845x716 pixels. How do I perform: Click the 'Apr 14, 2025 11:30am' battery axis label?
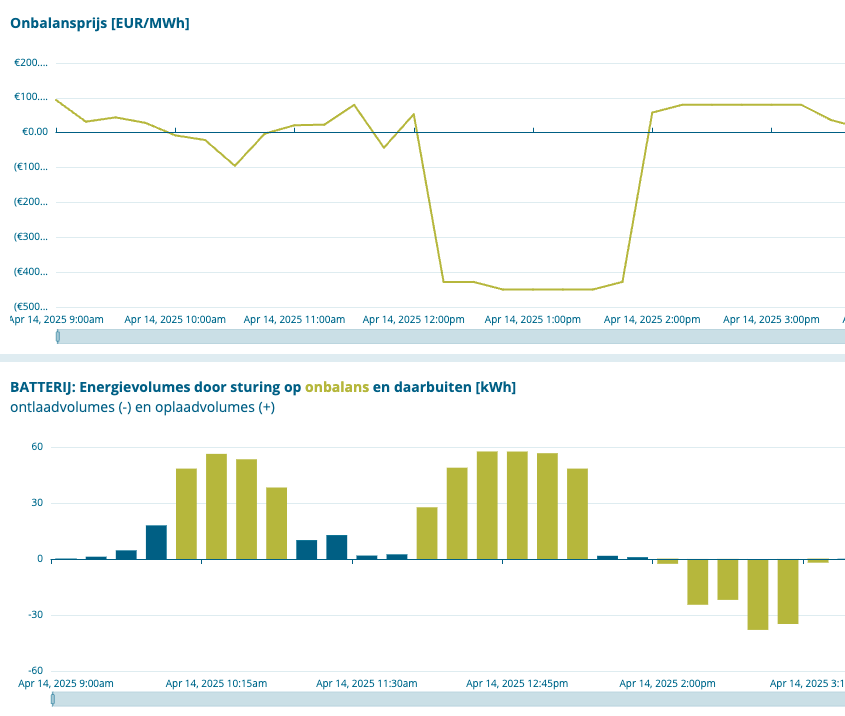[366, 684]
